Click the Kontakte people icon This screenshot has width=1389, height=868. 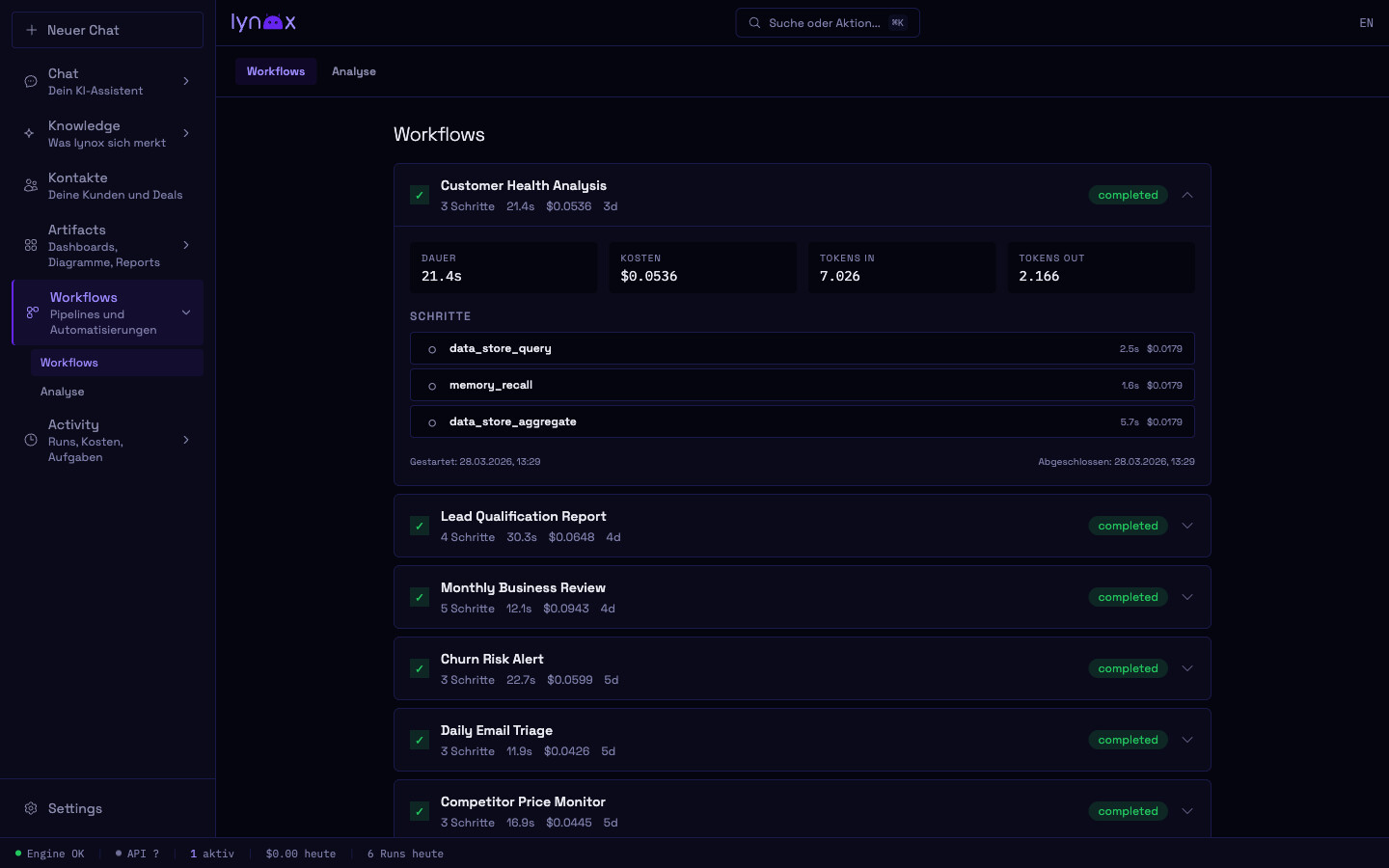pyautogui.click(x=30, y=185)
